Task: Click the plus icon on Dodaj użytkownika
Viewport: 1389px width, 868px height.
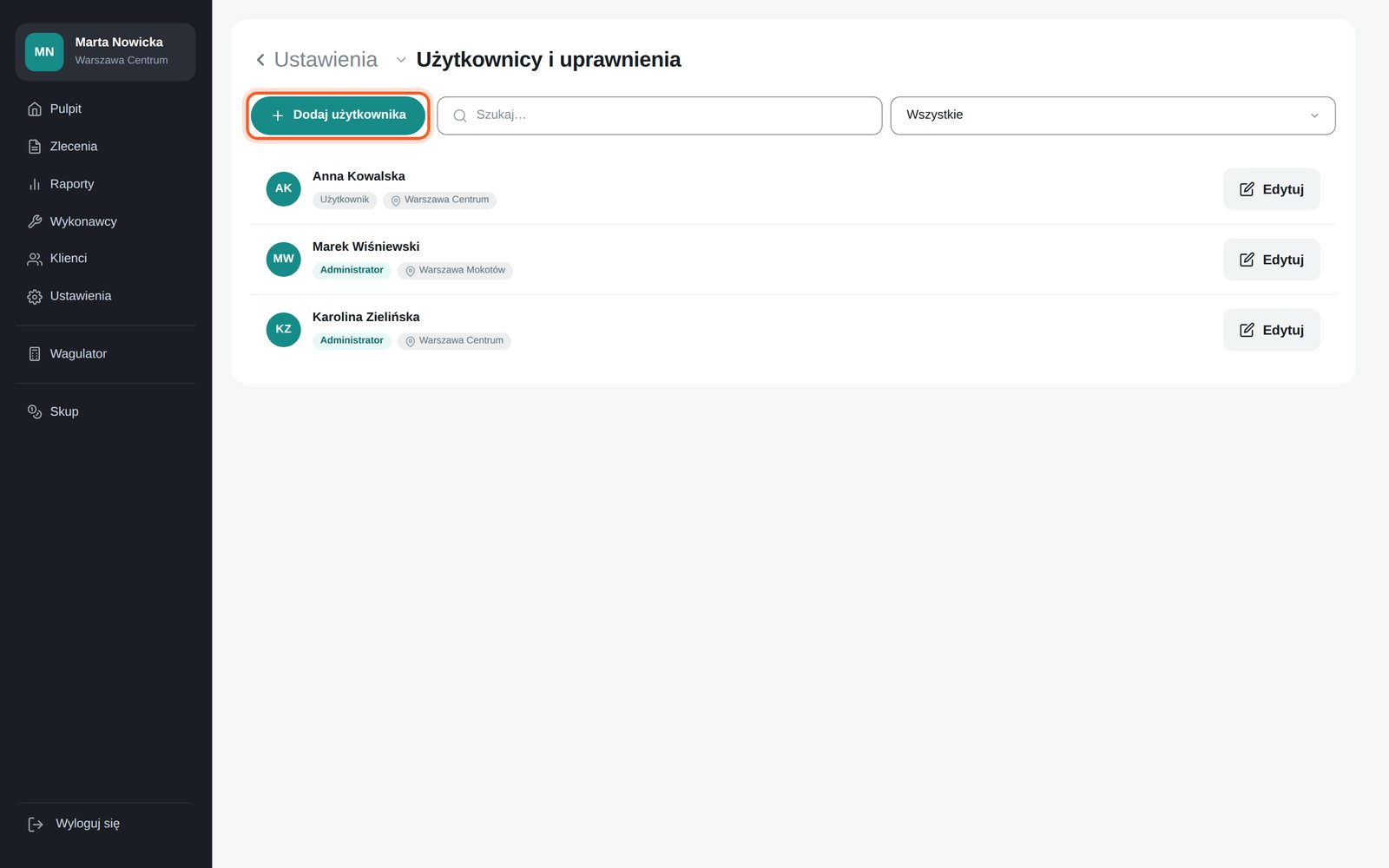Action: click(x=278, y=115)
